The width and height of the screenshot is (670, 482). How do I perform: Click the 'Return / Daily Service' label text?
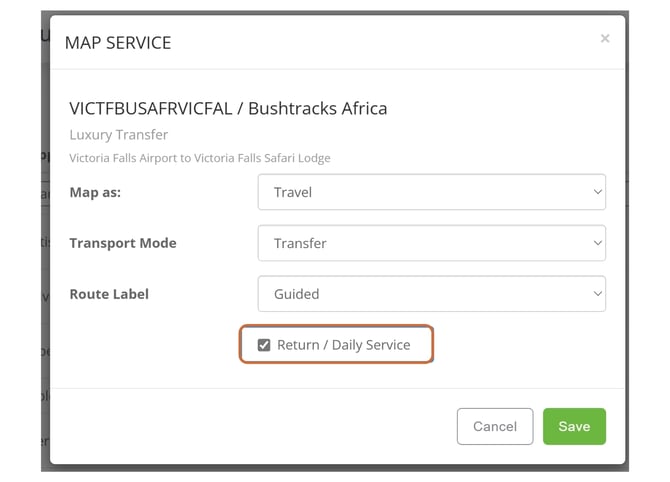point(343,345)
